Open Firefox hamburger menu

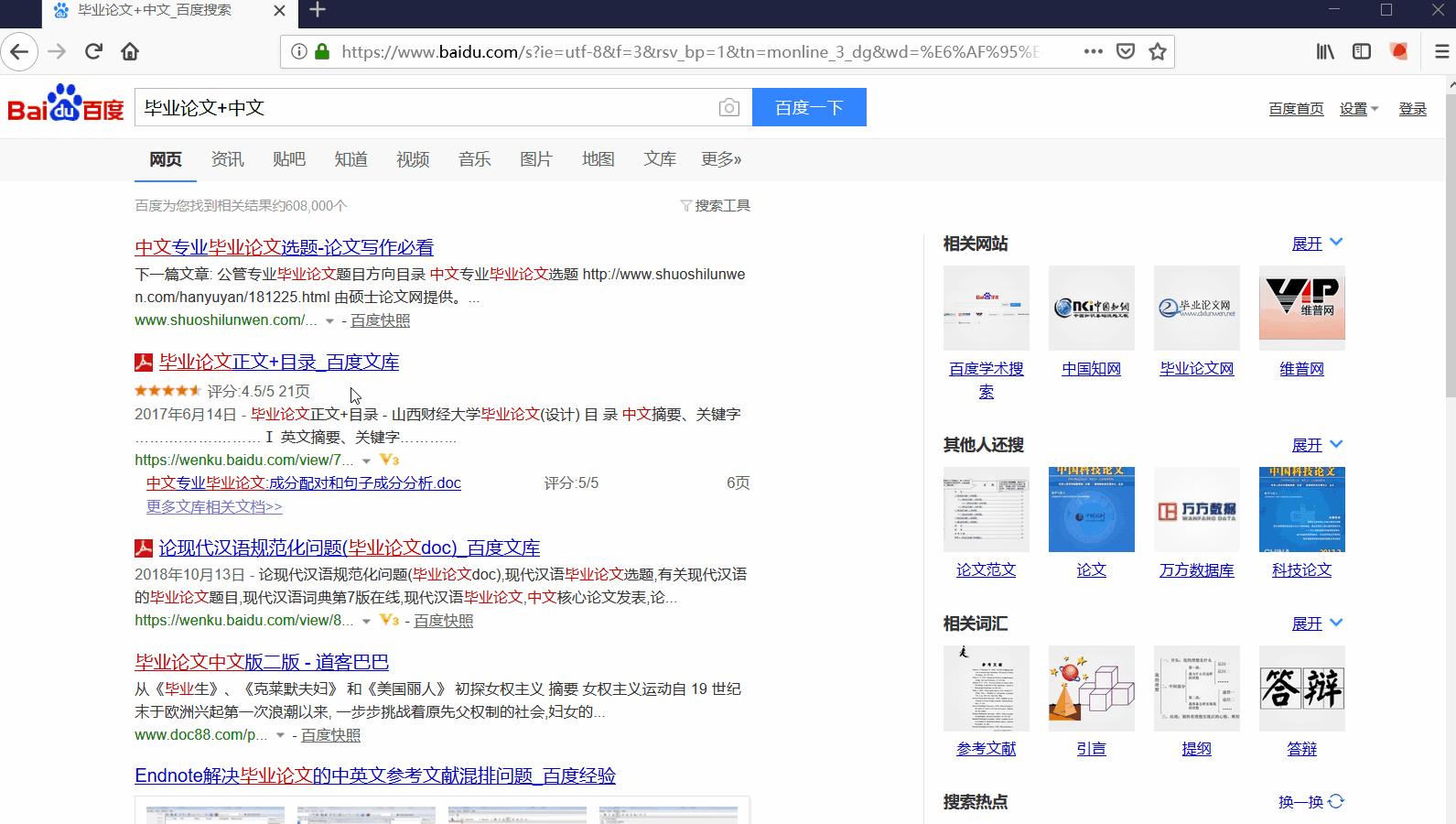click(x=1441, y=51)
